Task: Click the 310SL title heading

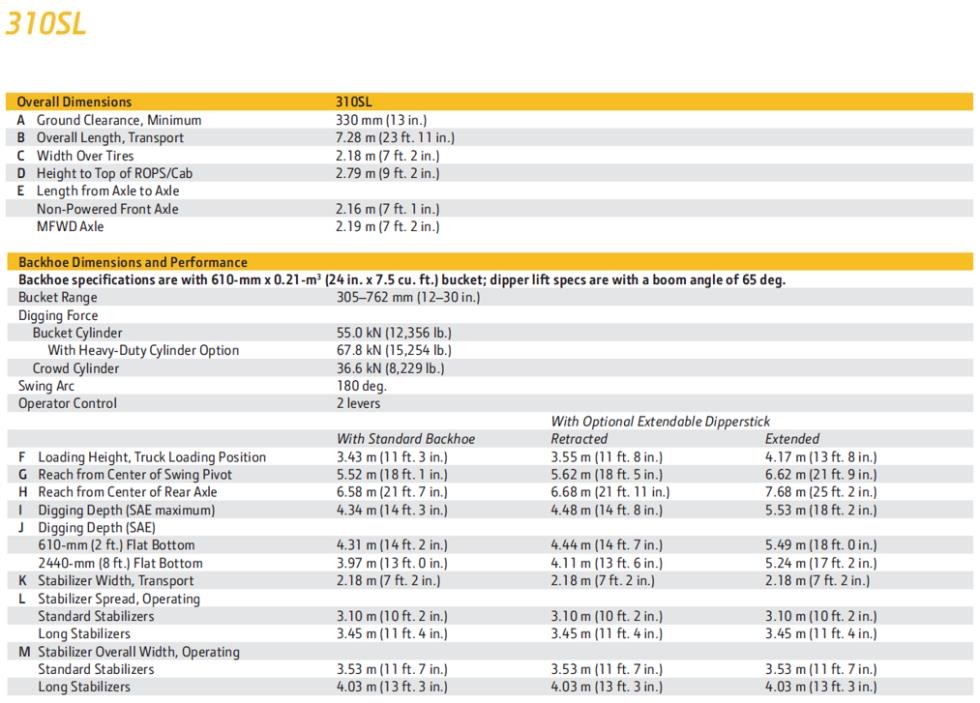Action: [45, 24]
